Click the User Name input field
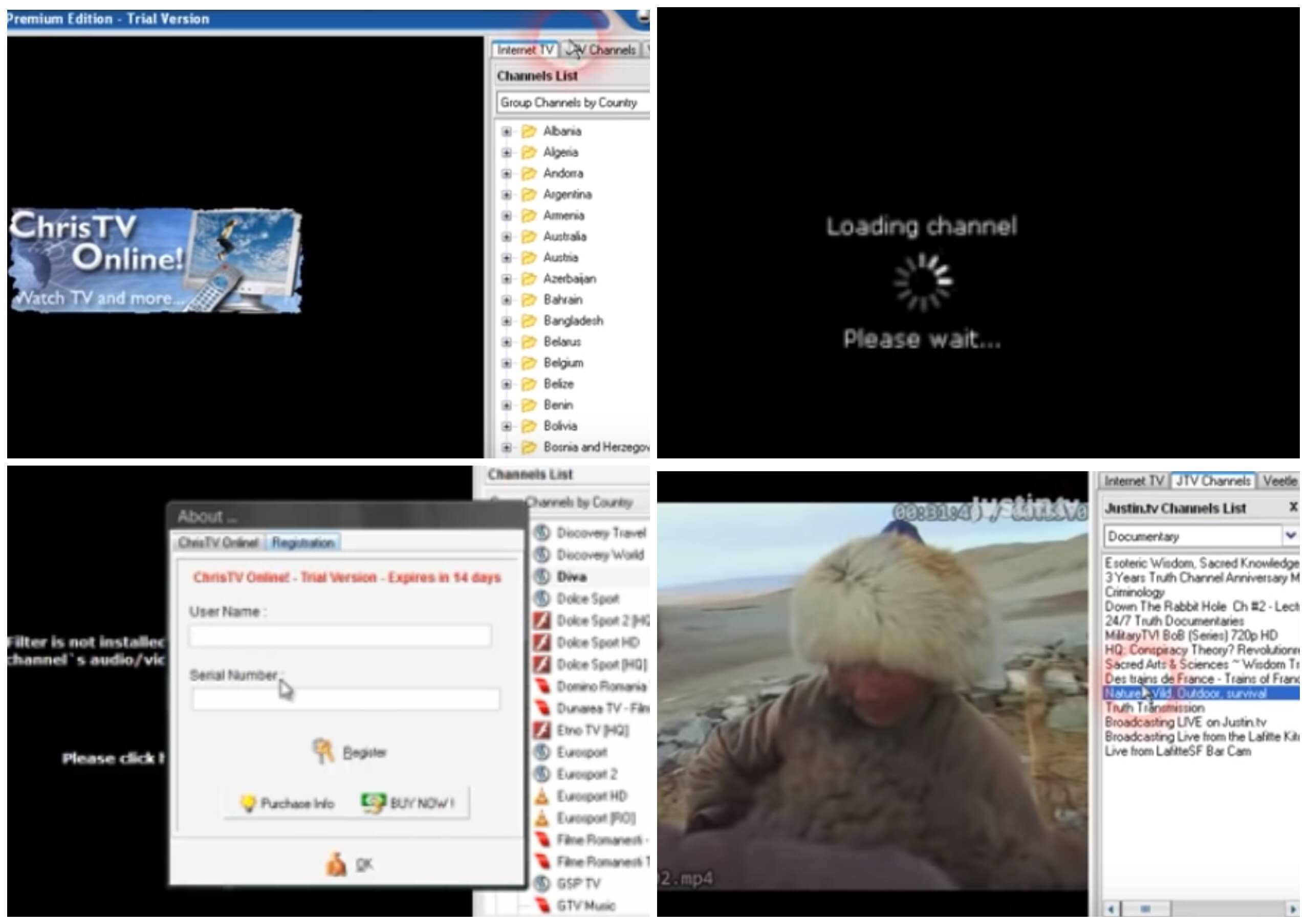Image resolution: width=1307 pixels, height=924 pixels. [340, 635]
